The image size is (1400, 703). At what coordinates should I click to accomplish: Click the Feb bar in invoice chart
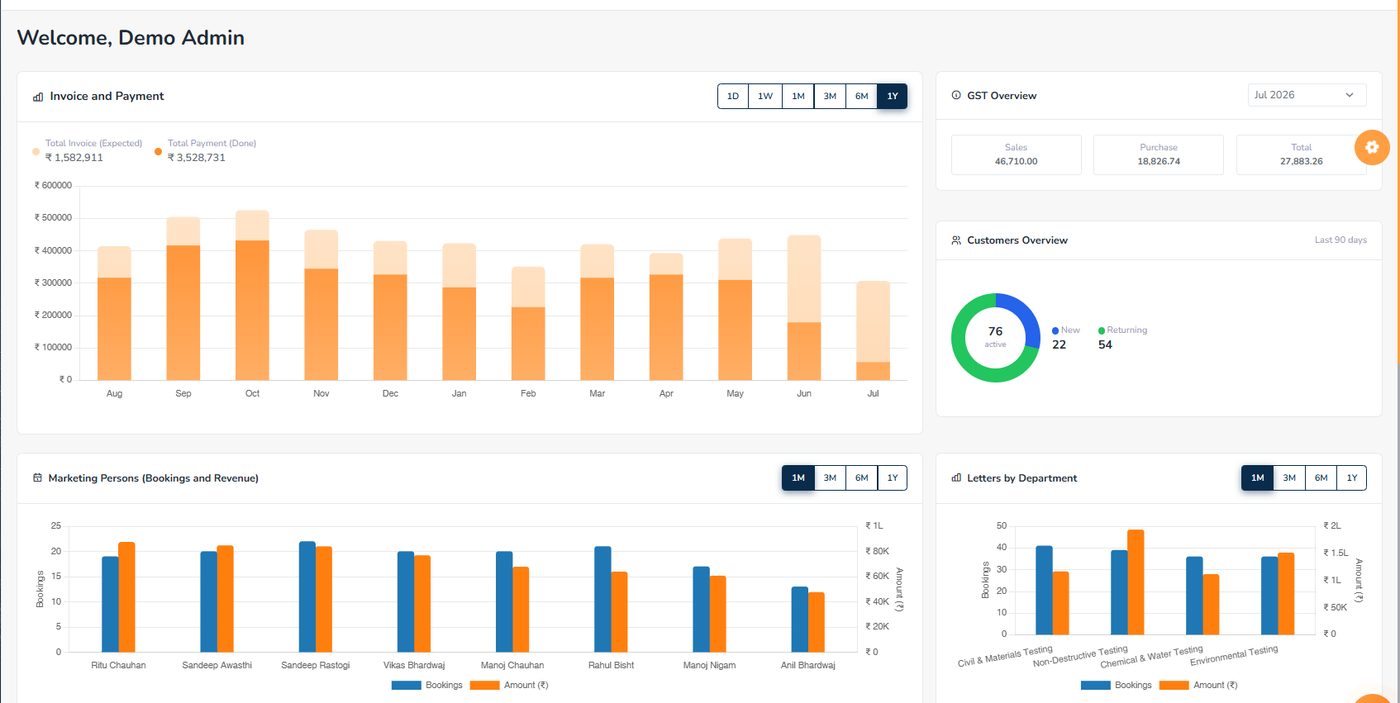[528, 323]
